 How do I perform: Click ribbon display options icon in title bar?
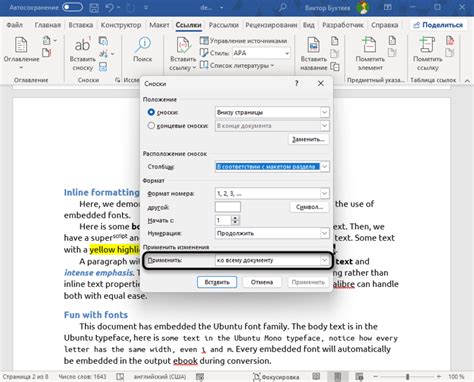388,7
